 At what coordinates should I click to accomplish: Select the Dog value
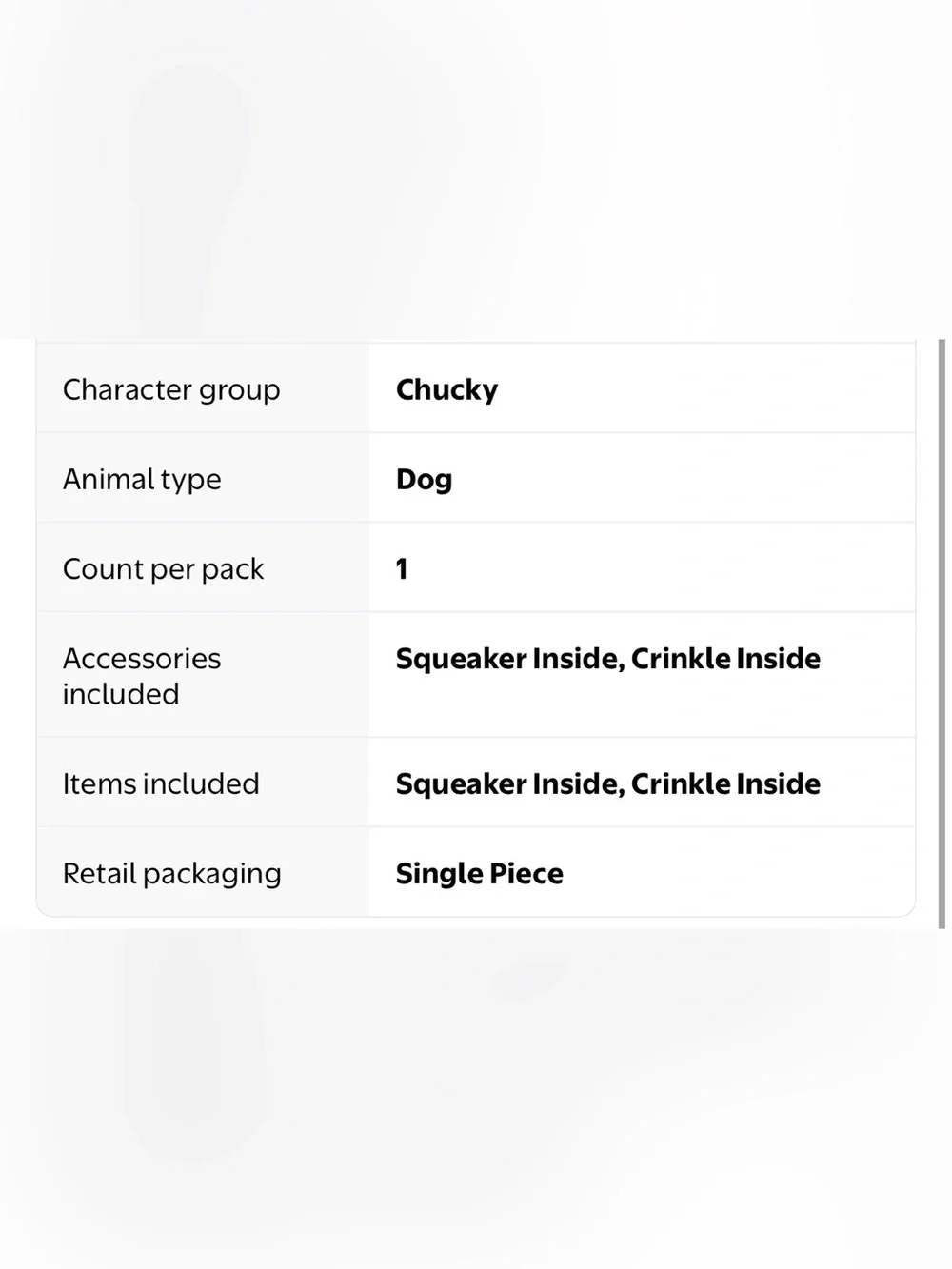coord(424,479)
